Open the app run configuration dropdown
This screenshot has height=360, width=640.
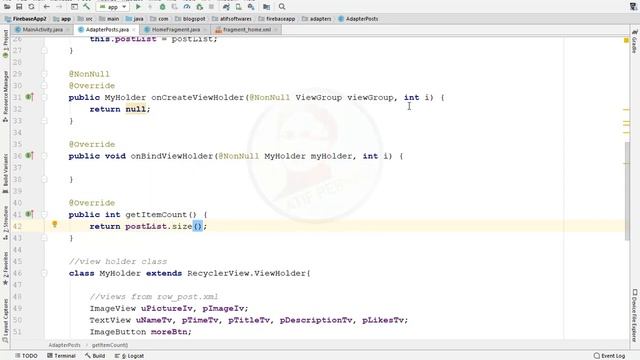(x=113, y=7)
